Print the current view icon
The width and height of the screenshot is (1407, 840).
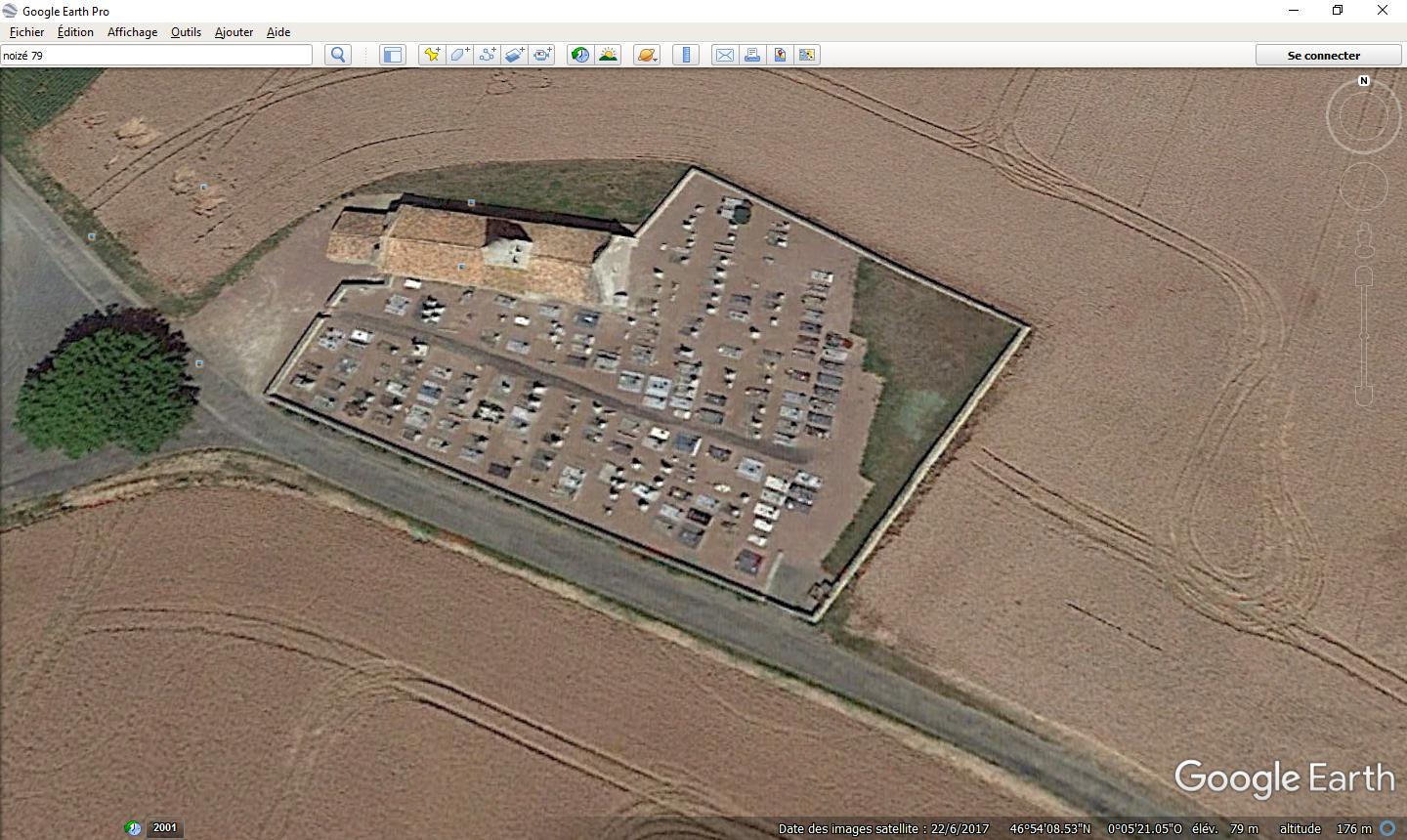click(x=752, y=55)
